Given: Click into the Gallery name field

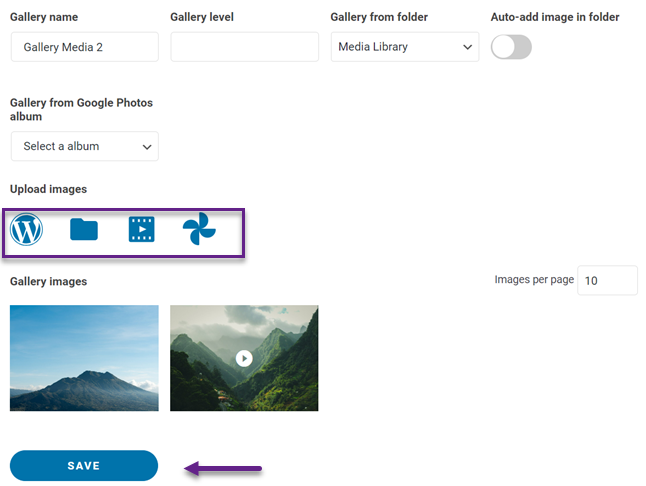Looking at the screenshot, I should 84,47.
